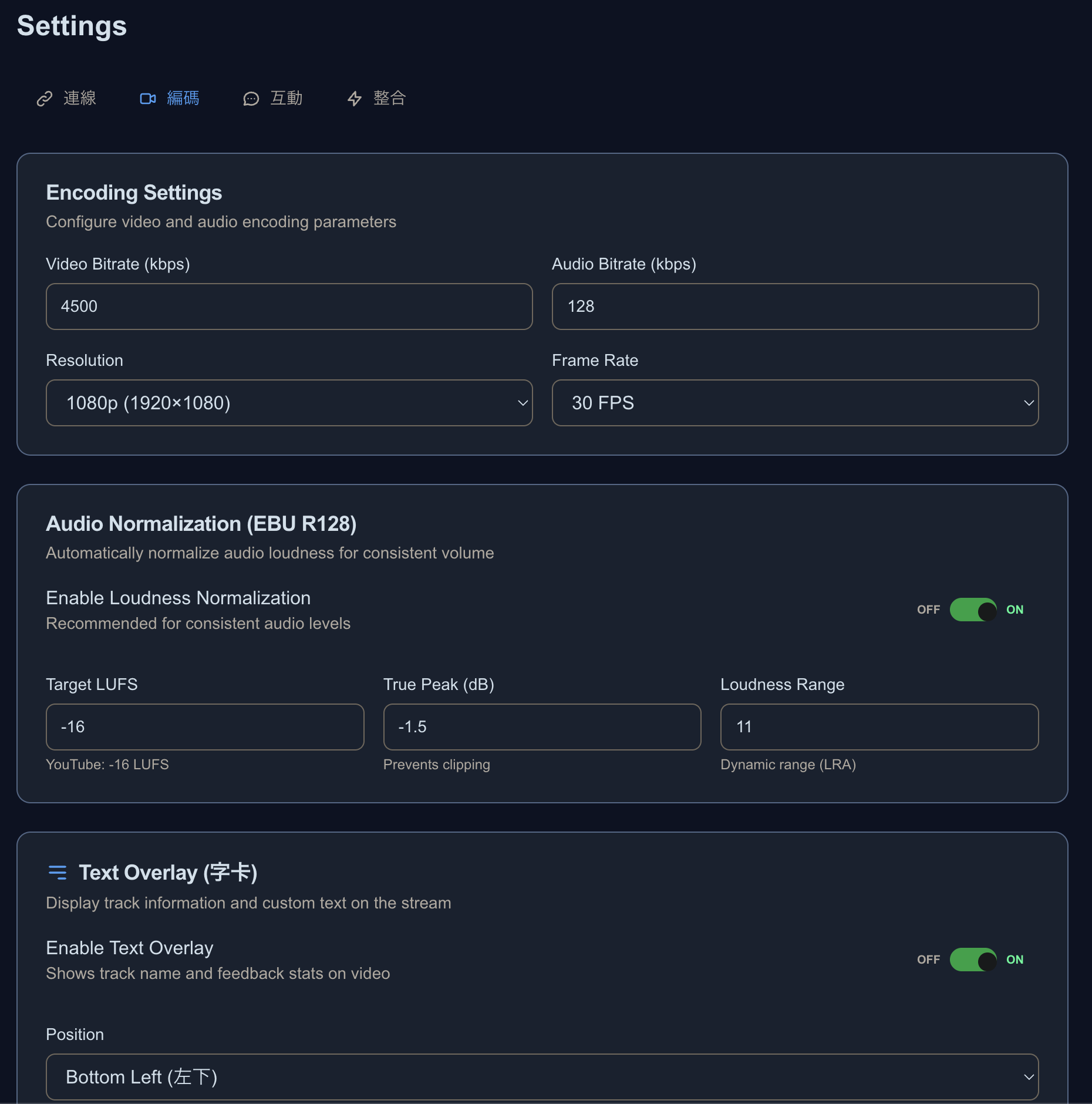
Task: Click the Video Bitrate input field
Action: 289,307
